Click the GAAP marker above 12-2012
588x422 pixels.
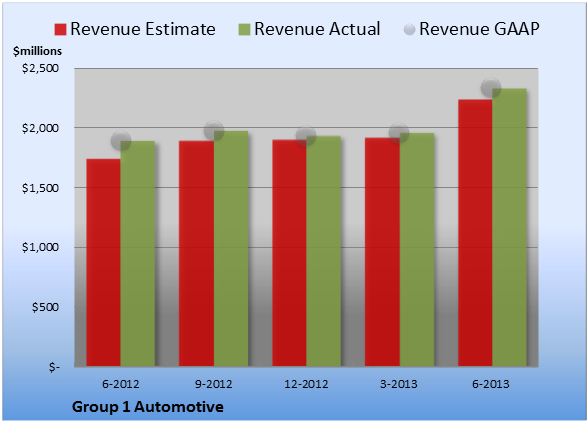coord(306,136)
